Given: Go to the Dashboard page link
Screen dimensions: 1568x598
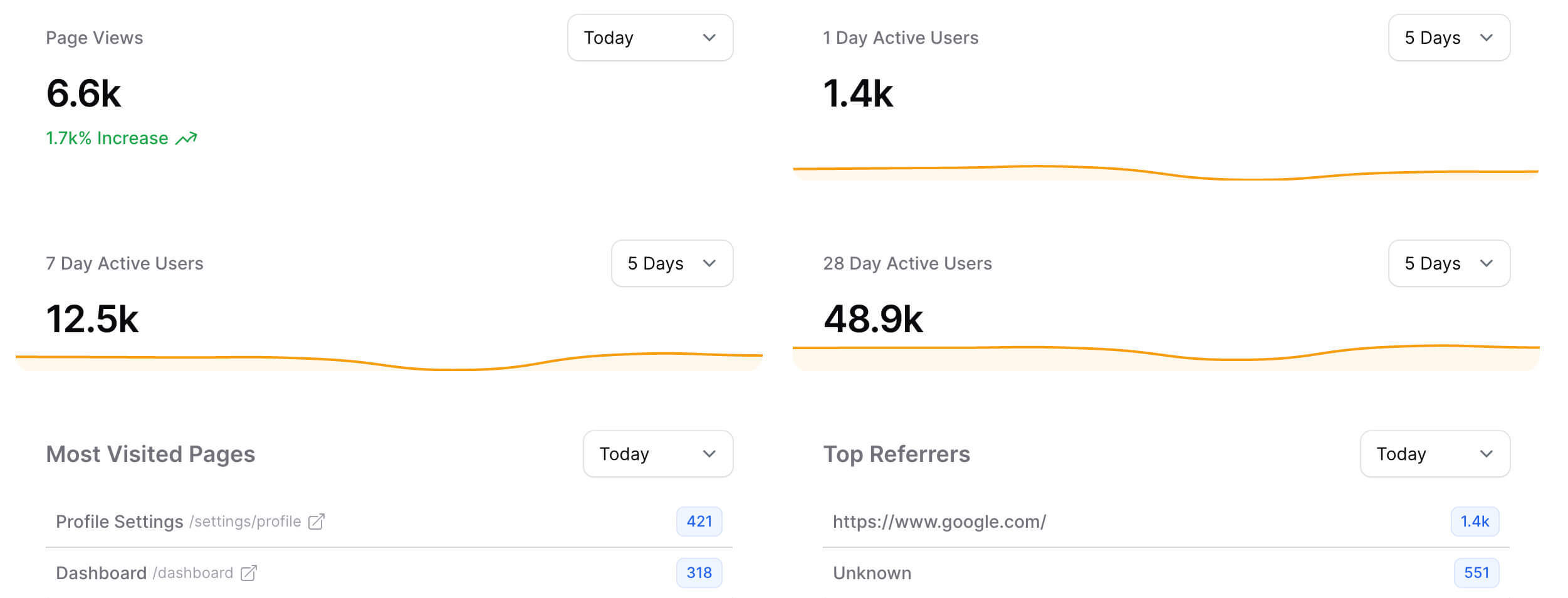Looking at the screenshot, I should point(101,573).
